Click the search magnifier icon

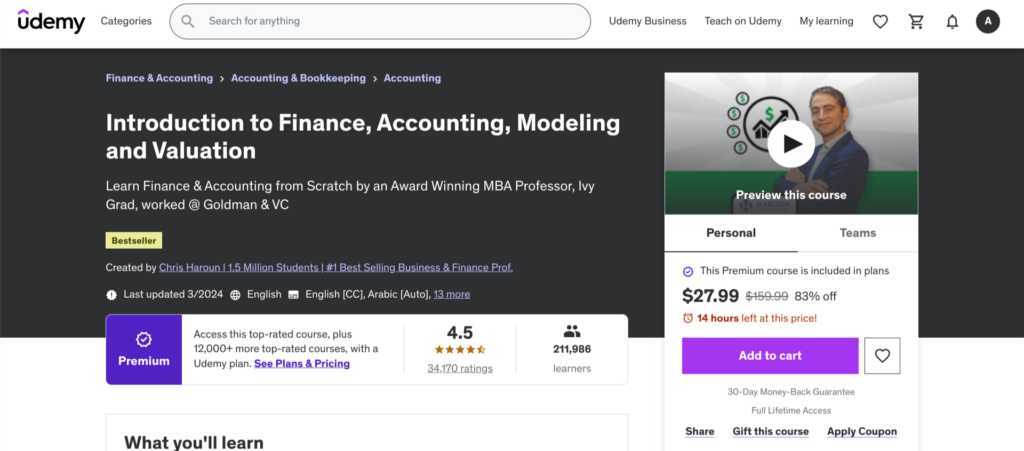coord(187,21)
